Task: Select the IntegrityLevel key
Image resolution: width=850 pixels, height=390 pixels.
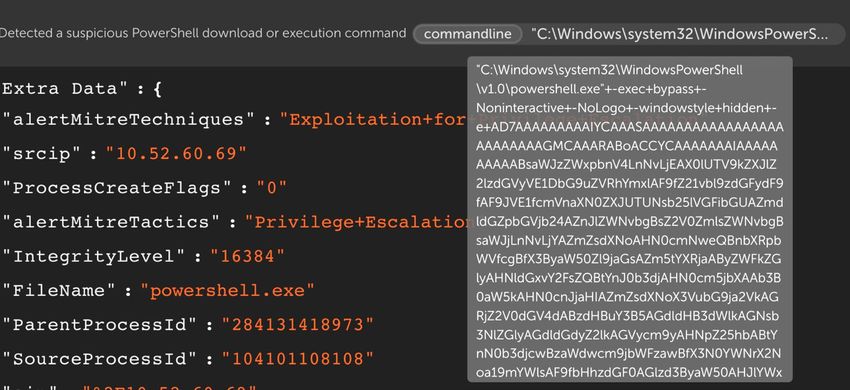Action: (94, 256)
